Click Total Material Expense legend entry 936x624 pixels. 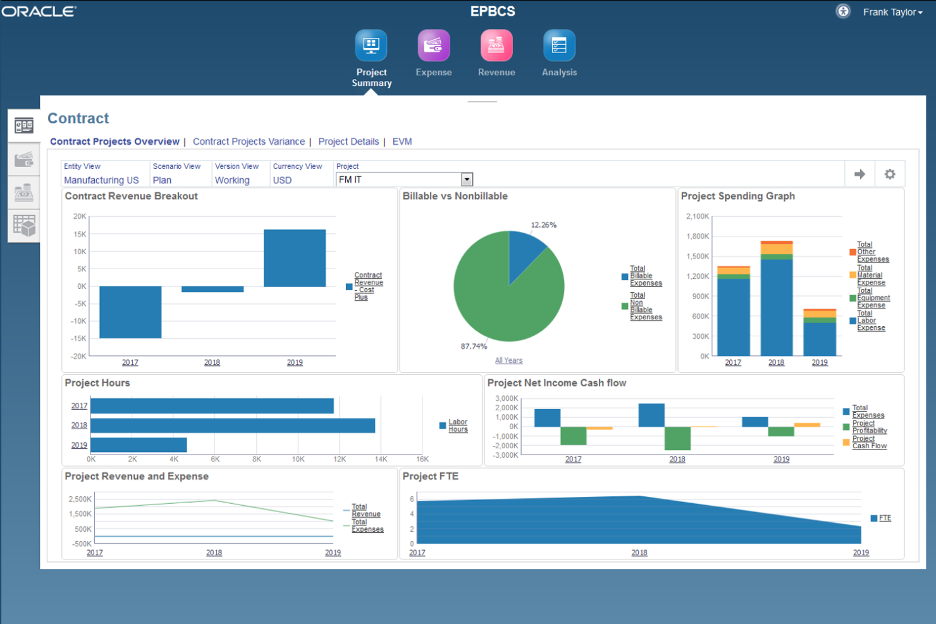coord(871,275)
